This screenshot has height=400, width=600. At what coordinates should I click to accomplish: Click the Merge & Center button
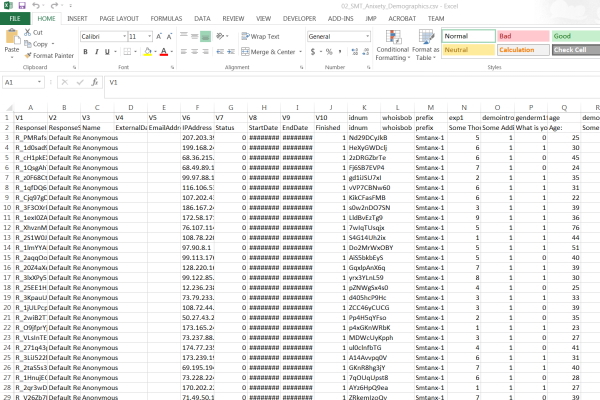pos(271,51)
